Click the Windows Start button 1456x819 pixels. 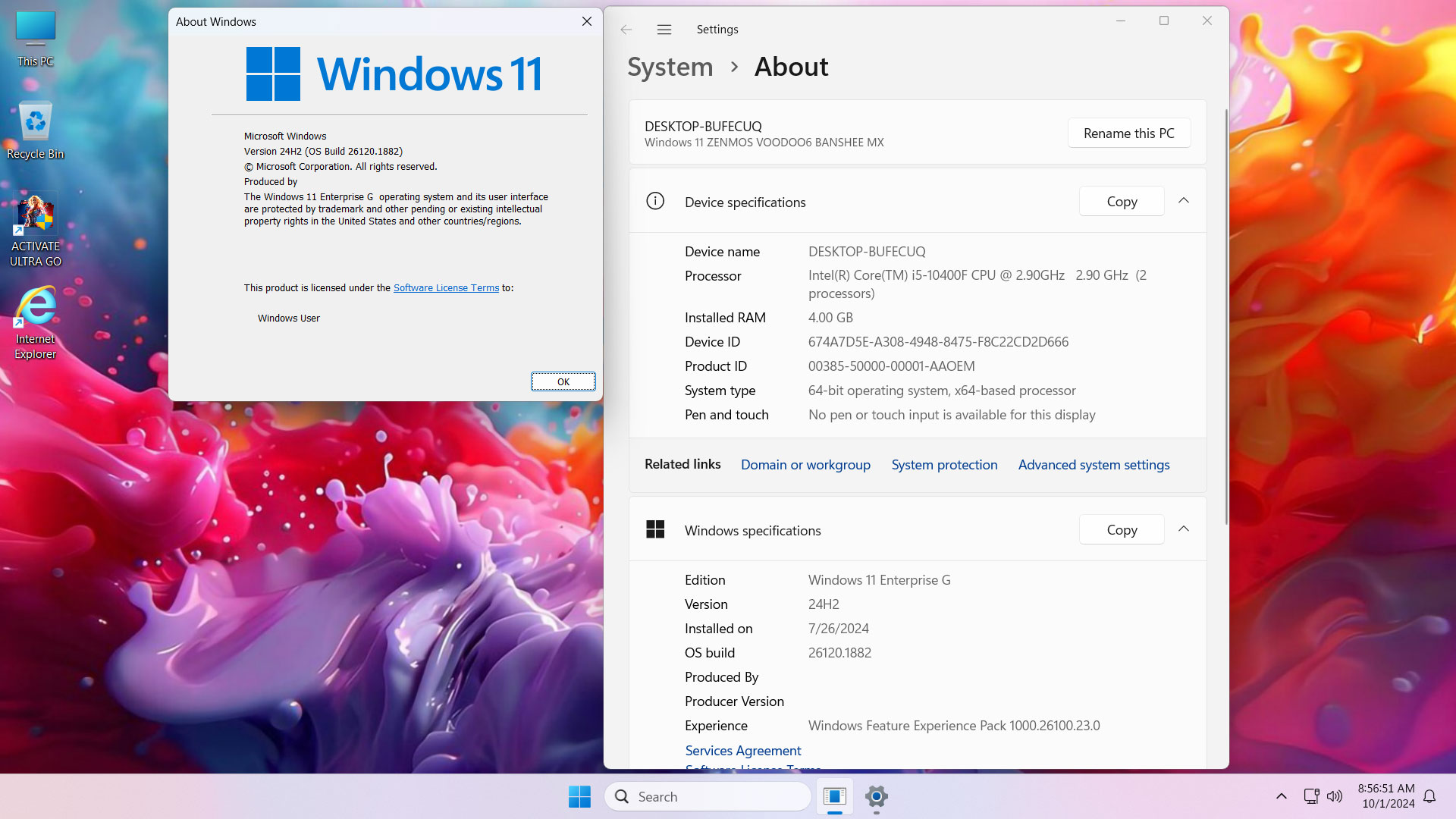point(579,796)
